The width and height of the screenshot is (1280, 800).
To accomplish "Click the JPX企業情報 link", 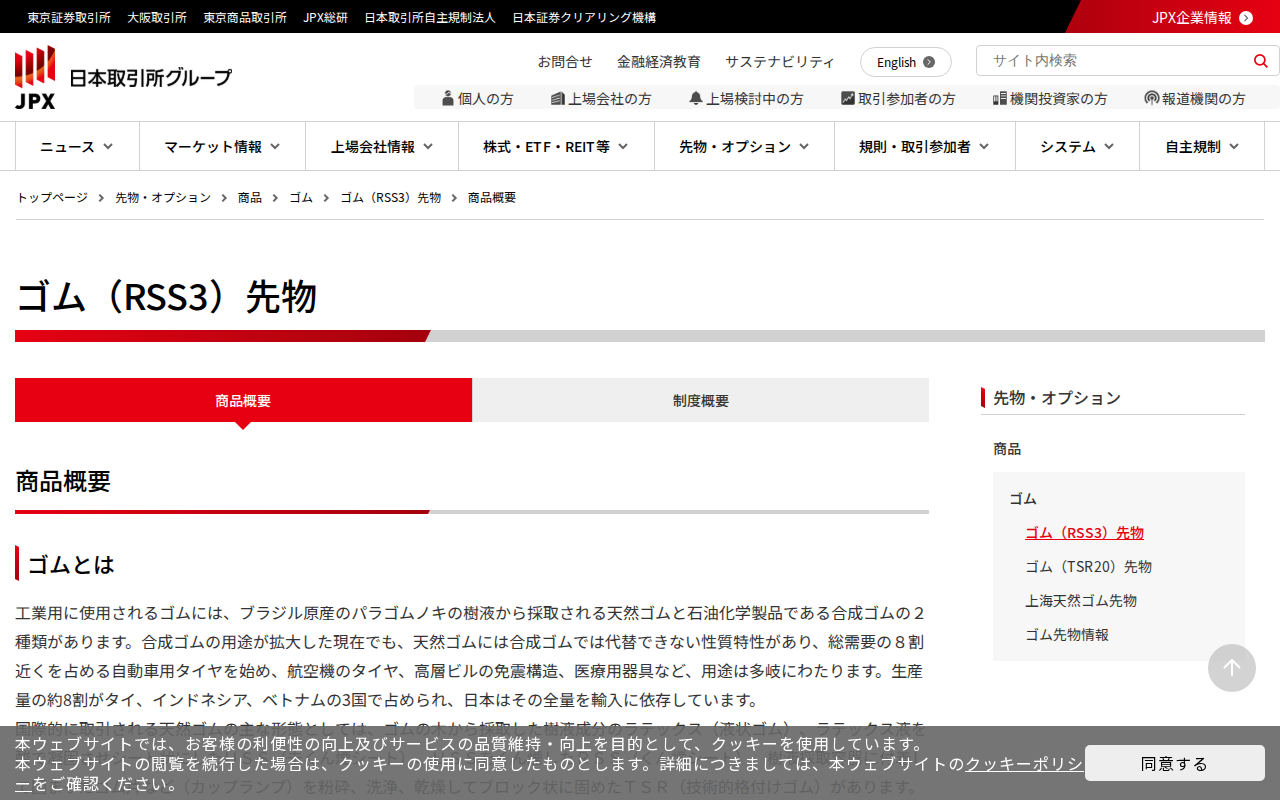I will (1192, 17).
